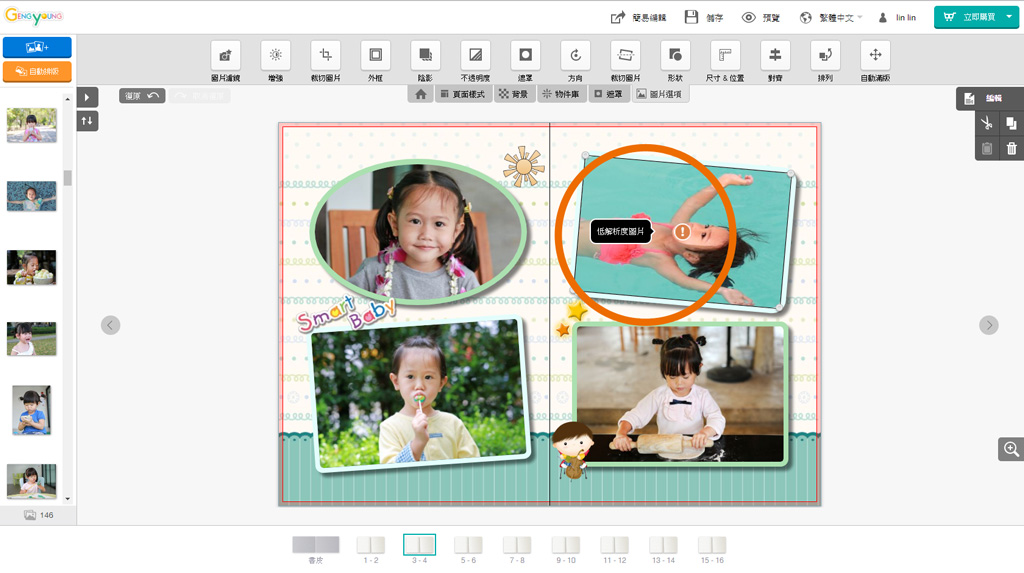Open the 編輯 edit panel on the right
1024x573 pixels.
tap(990, 98)
